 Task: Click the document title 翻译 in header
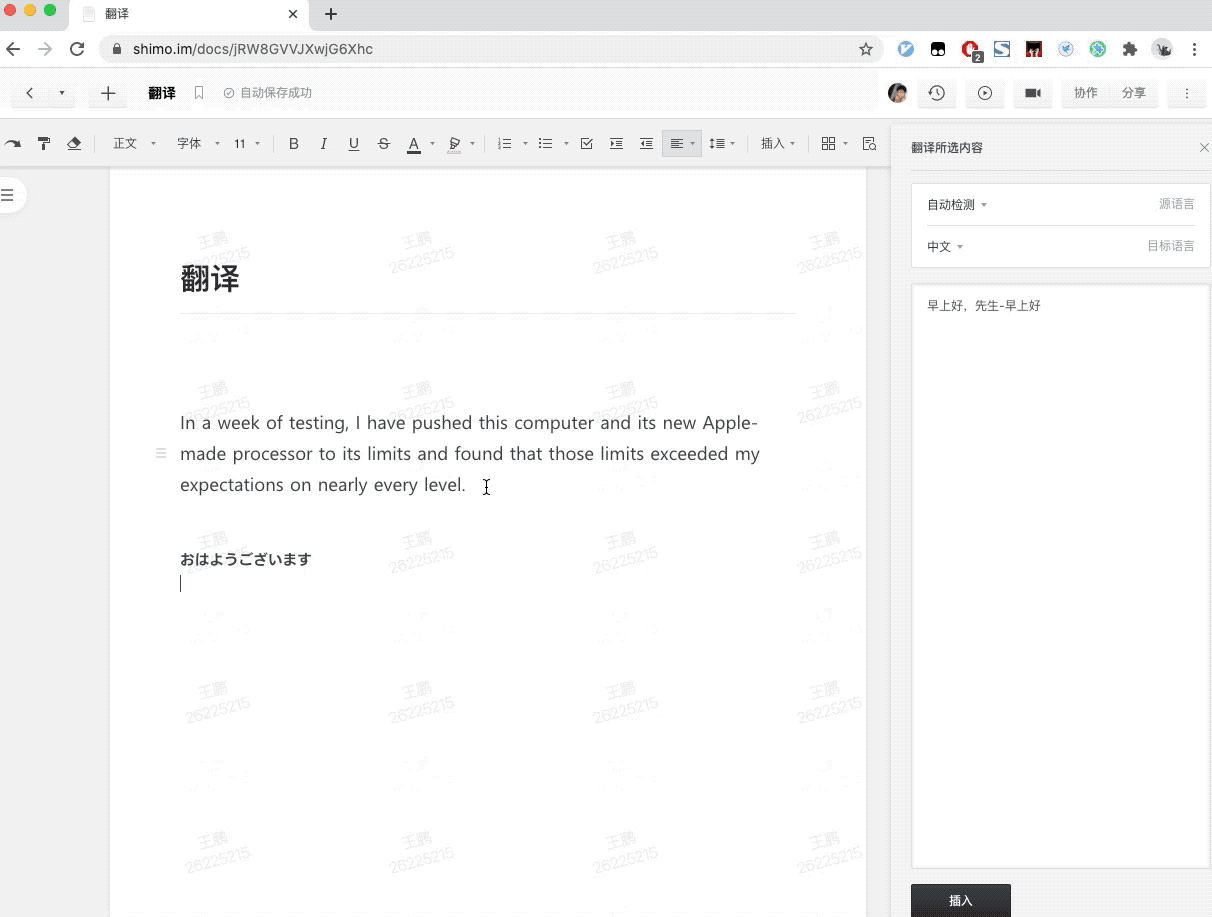point(162,93)
